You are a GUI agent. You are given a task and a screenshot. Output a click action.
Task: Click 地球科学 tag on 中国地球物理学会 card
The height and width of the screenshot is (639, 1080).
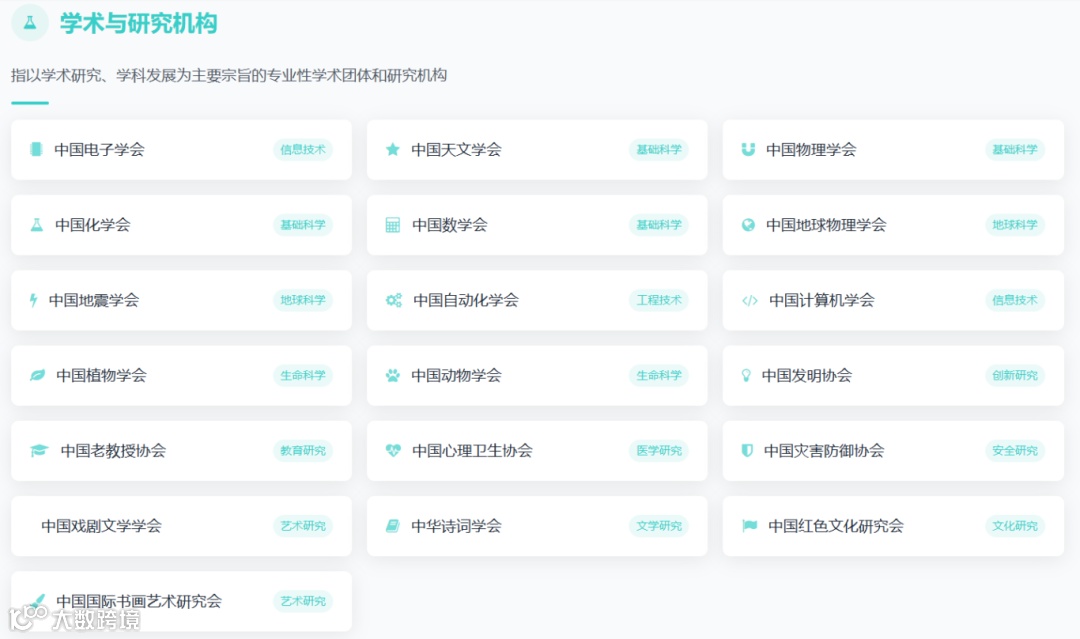tap(1015, 224)
